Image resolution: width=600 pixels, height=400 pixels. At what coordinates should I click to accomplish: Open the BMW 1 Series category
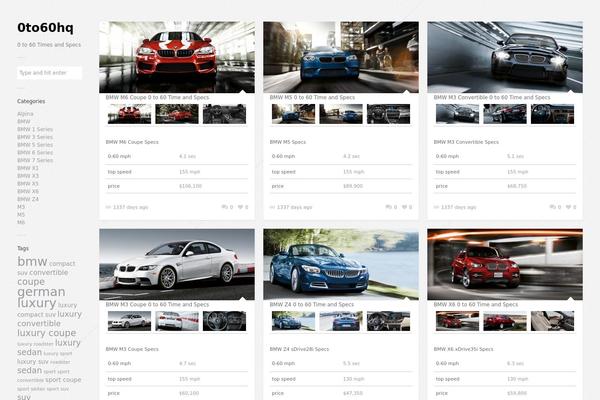(35, 129)
